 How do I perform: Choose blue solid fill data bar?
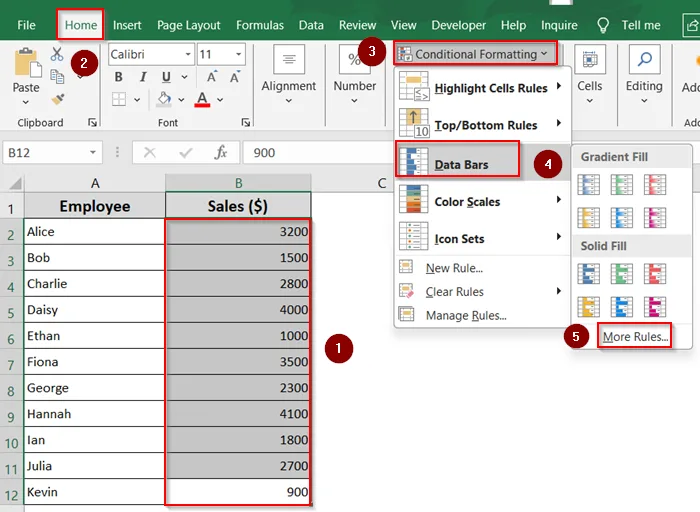pos(588,274)
